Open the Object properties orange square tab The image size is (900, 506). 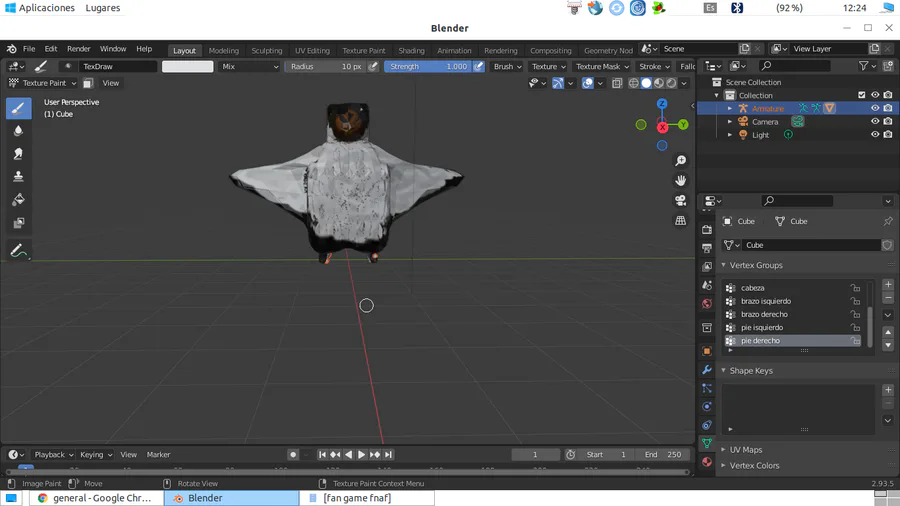coord(707,351)
